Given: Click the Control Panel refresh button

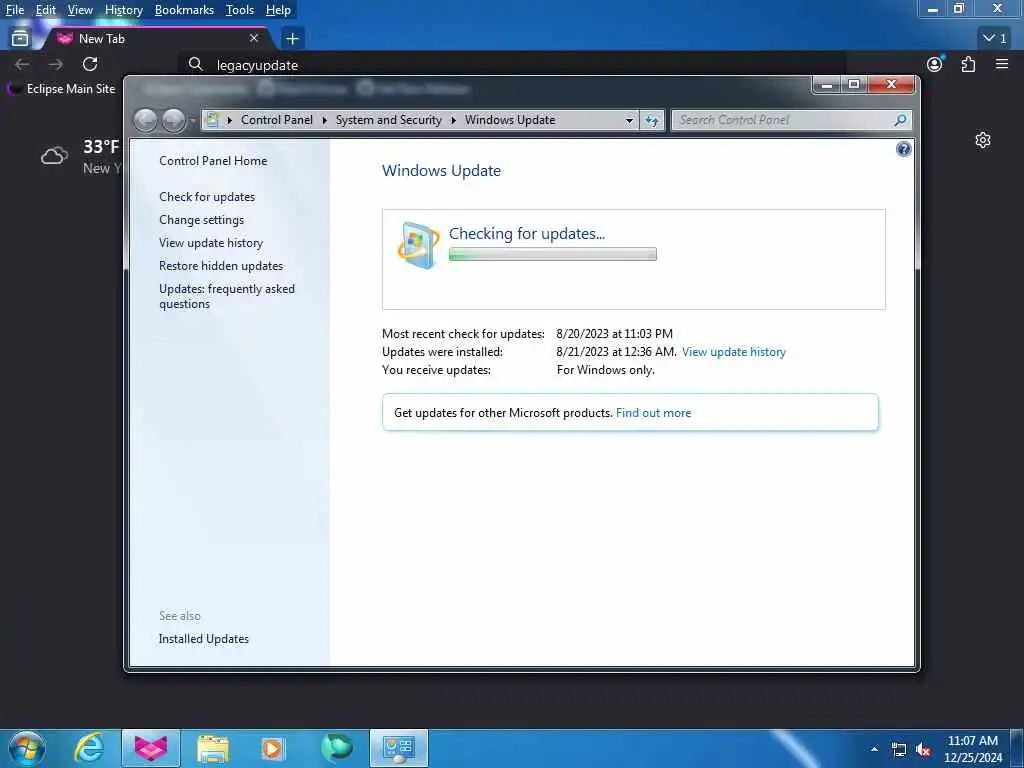Looking at the screenshot, I should [652, 121].
